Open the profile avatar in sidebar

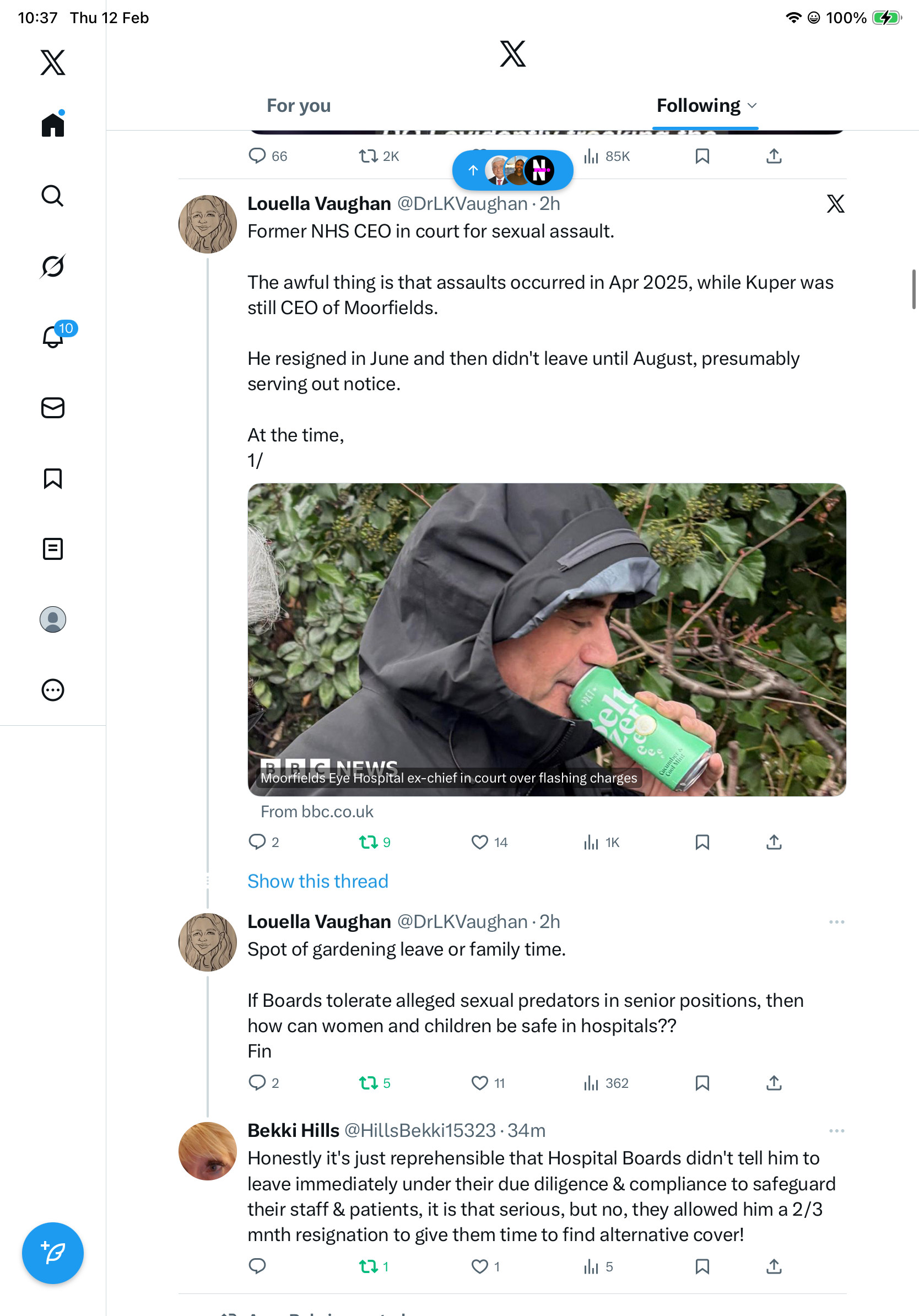click(x=53, y=619)
